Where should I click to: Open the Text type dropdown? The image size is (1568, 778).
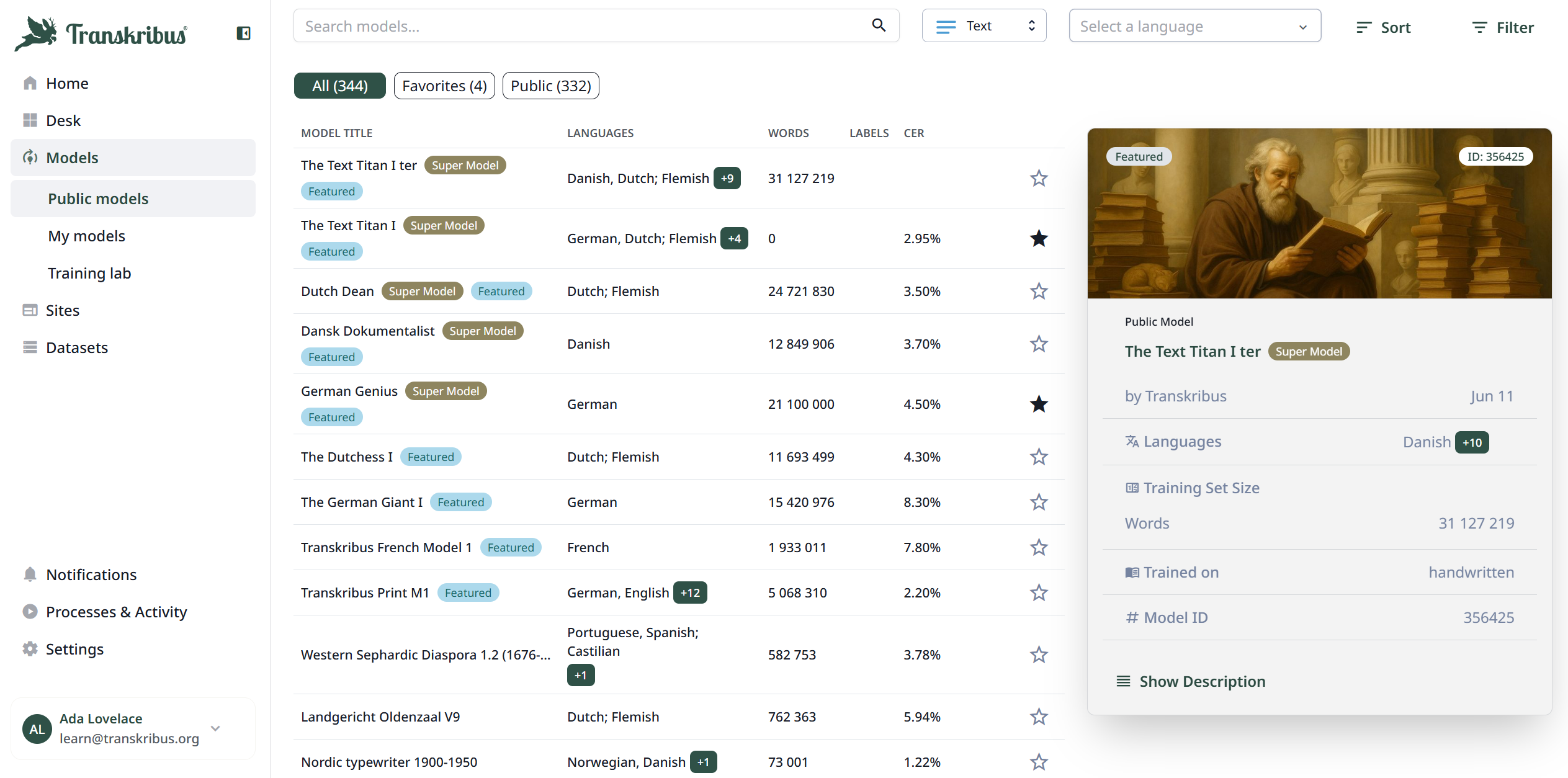point(983,26)
